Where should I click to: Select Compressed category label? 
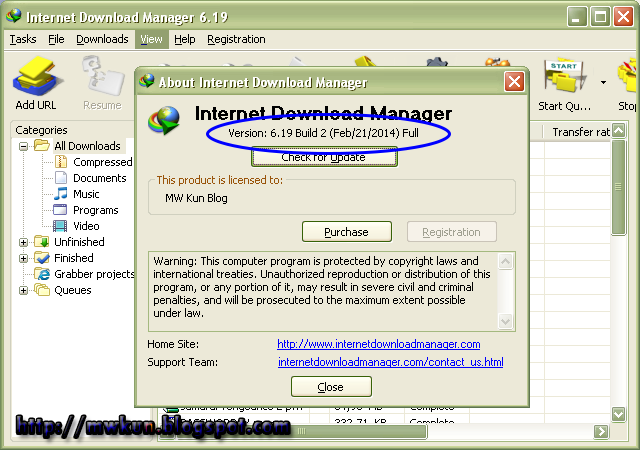point(102,162)
